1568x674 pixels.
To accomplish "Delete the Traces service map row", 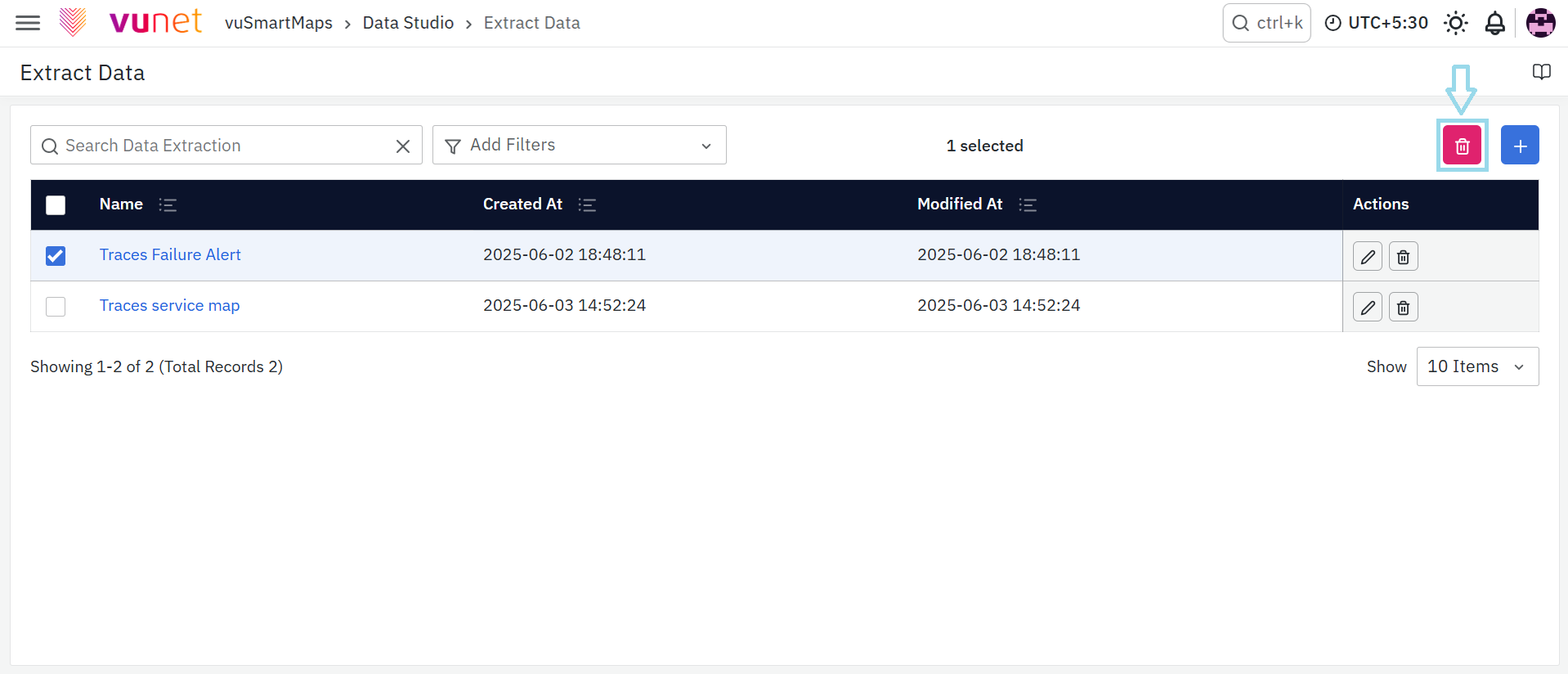I will [x=1404, y=308].
